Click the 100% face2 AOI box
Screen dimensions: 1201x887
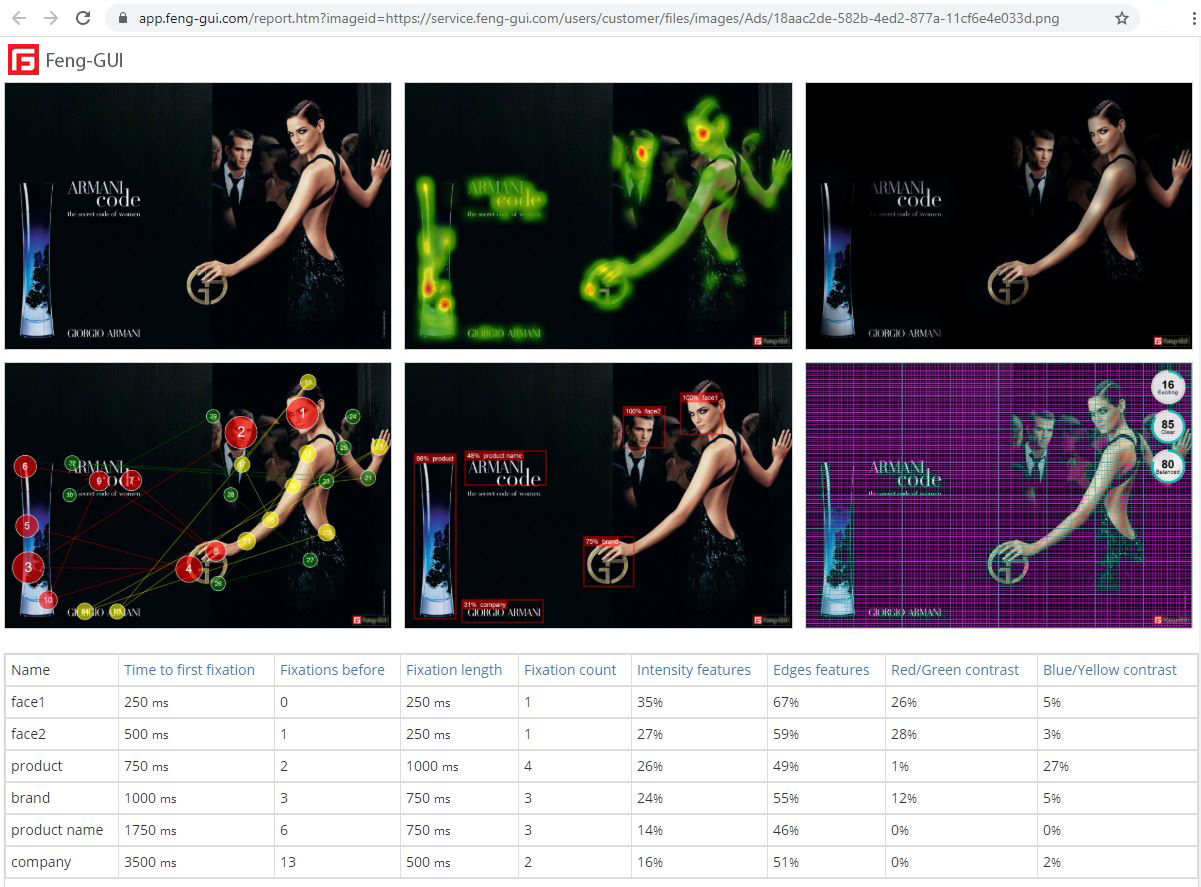pyautogui.click(x=644, y=428)
